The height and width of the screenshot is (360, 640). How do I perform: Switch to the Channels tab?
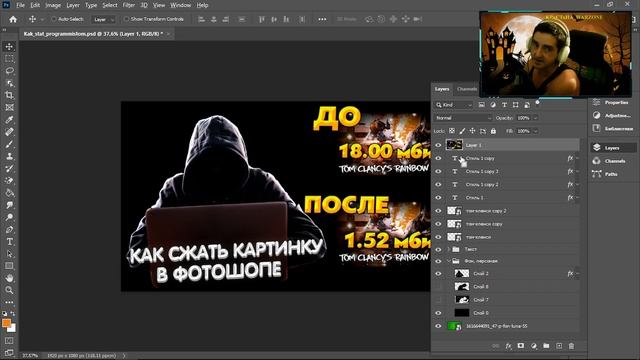pyautogui.click(x=467, y=89)
